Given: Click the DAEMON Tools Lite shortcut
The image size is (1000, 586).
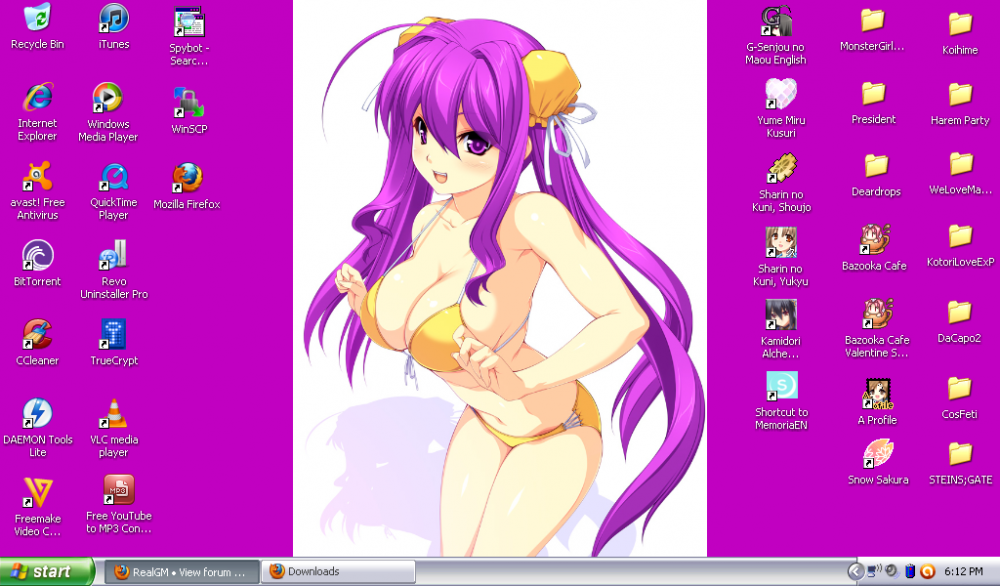Looking at the screenshot, I should pyautogui.click(x=37, y=413).
